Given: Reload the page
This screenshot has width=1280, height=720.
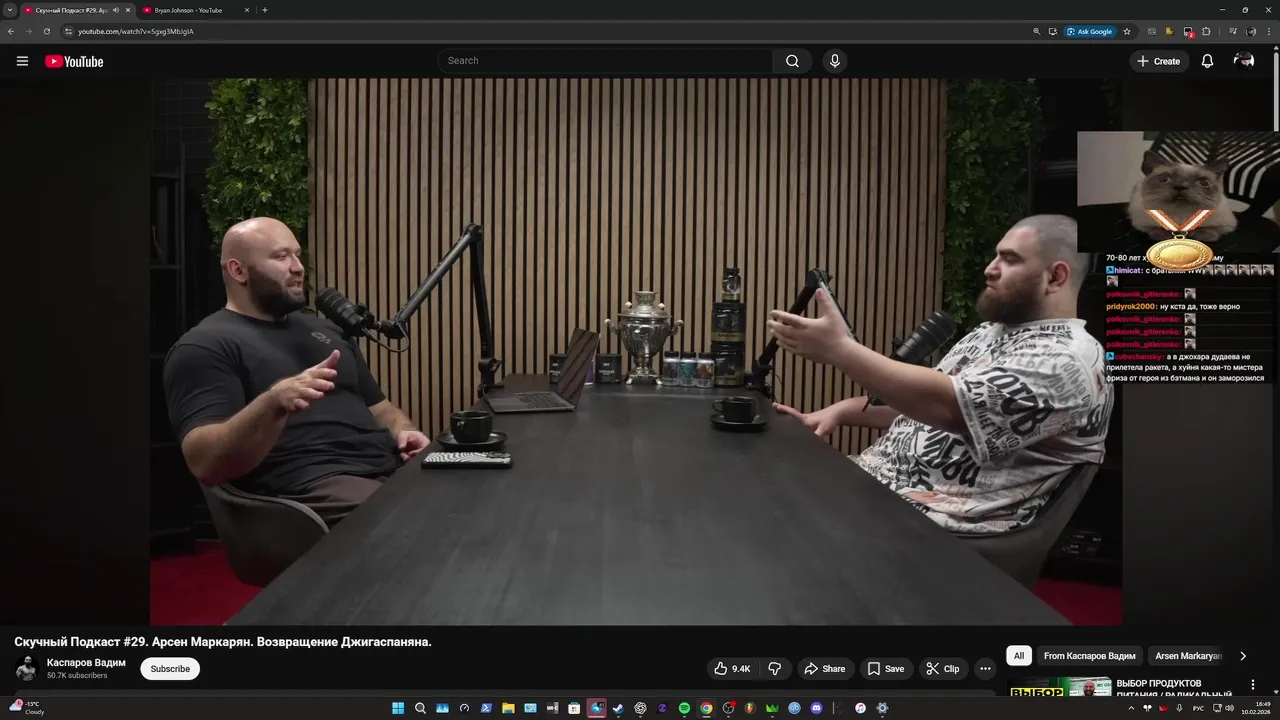Looking at the screenshot, I should [47, 31].
